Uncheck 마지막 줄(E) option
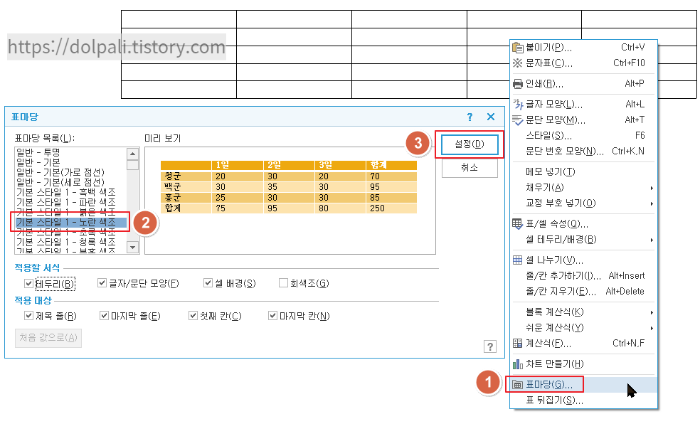Image resolution: width=700 pixels, height=422 pixels. (x=104, y=316)
